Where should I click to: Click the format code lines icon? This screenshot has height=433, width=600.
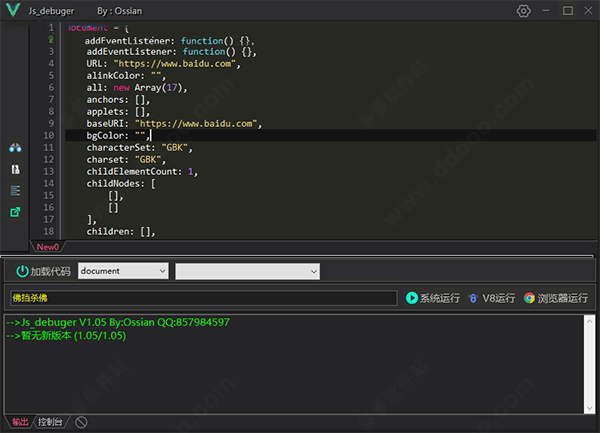(15, 190)
